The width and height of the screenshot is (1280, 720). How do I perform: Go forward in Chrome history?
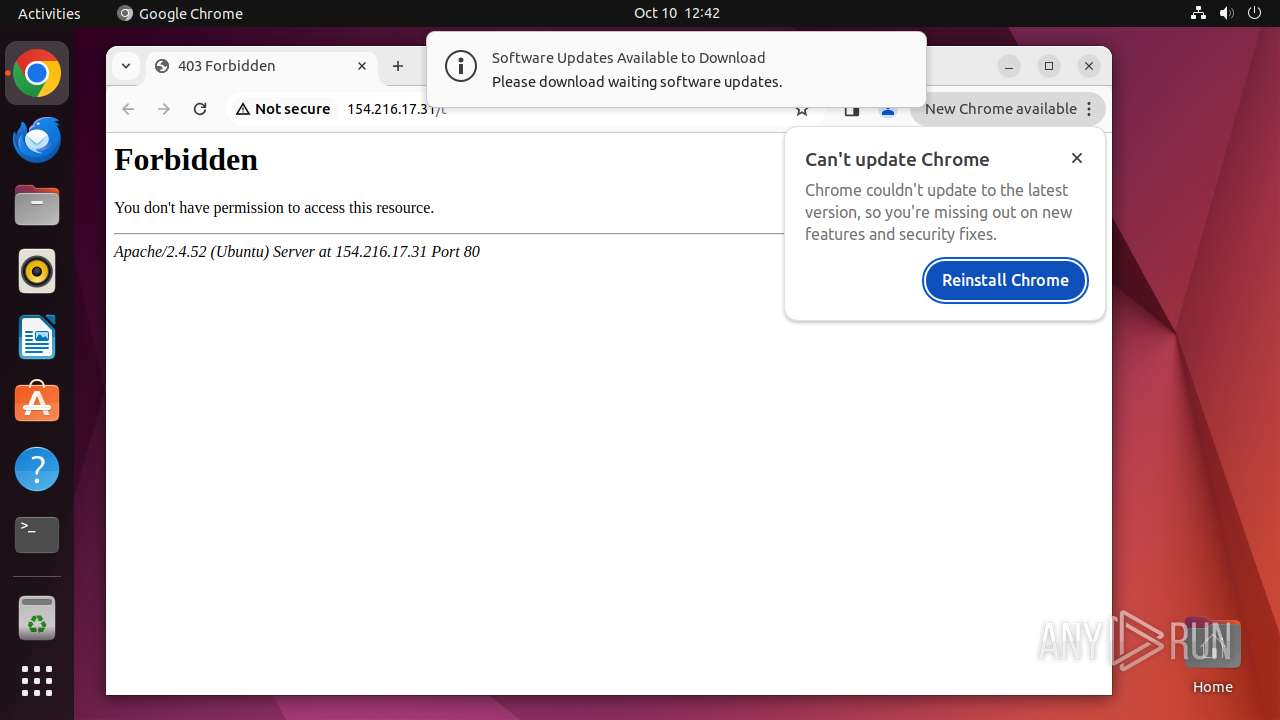tap(164, 109)
